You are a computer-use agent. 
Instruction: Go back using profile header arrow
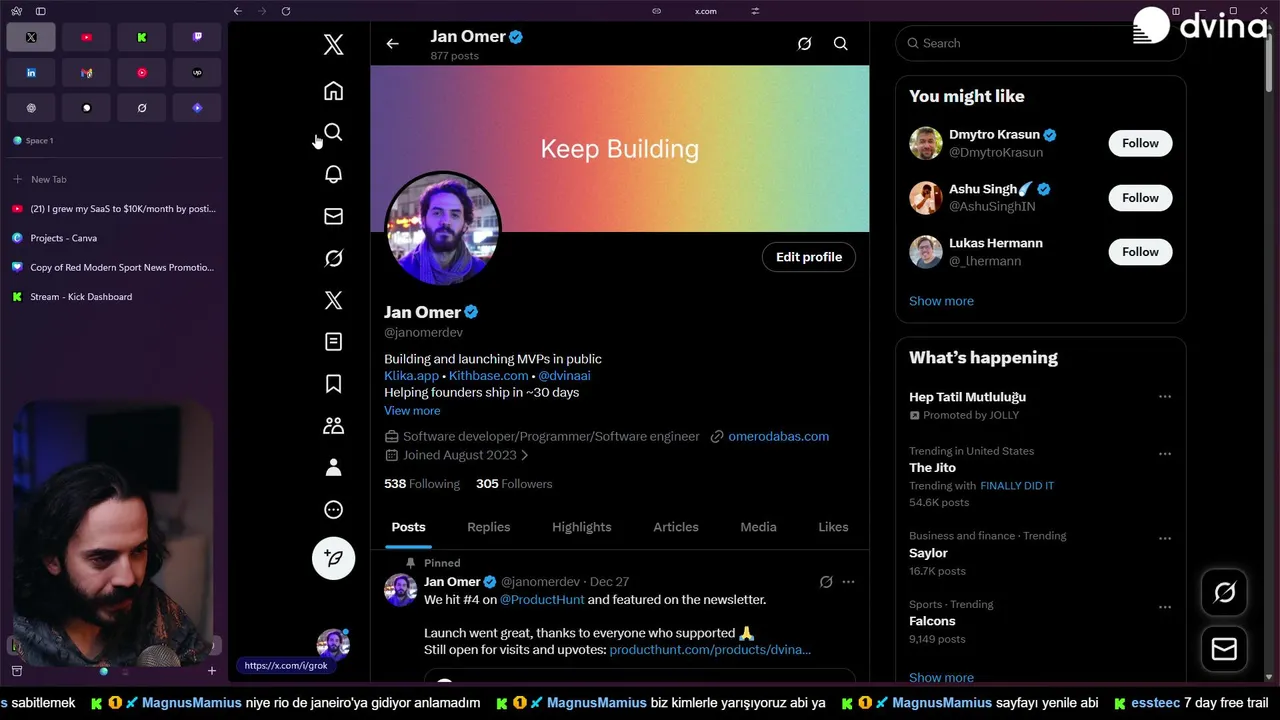[392, 44]
